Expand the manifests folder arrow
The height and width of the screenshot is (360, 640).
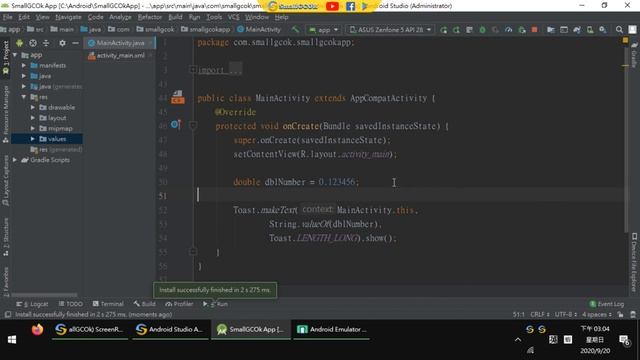(24, 65)
